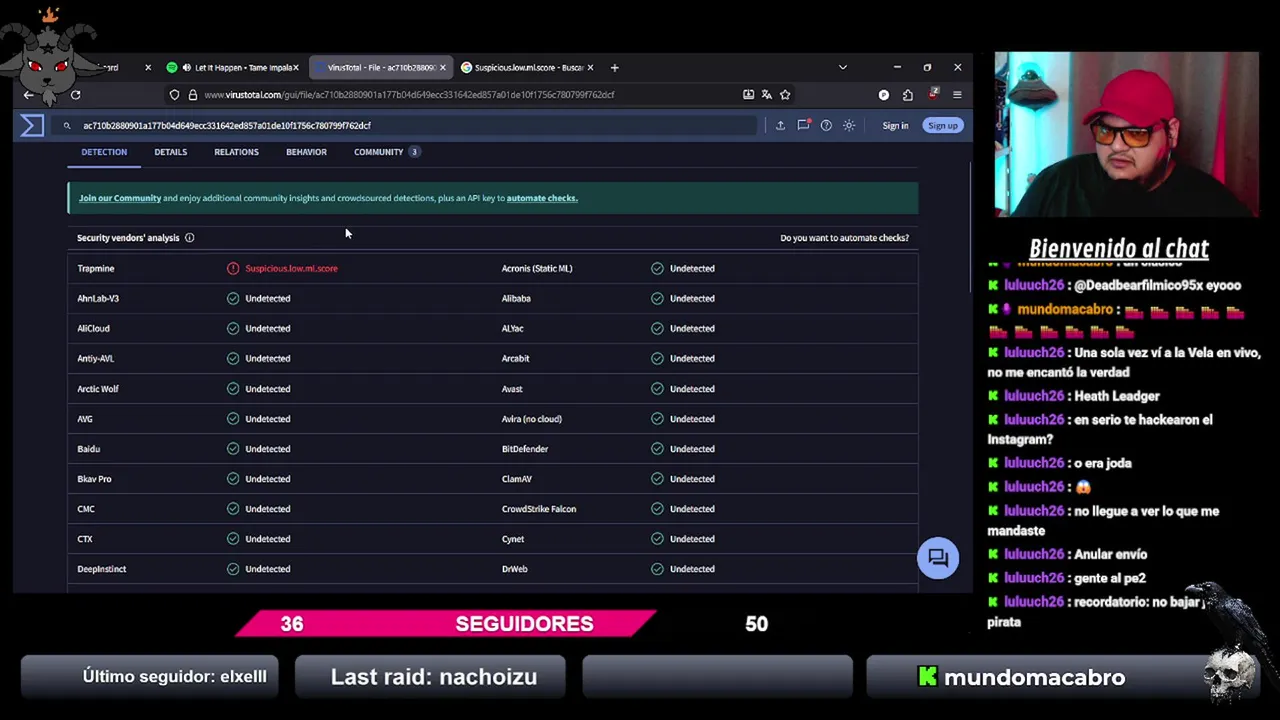
Task: Open the browser hamburger menu
Action: (x=957, y=95)
